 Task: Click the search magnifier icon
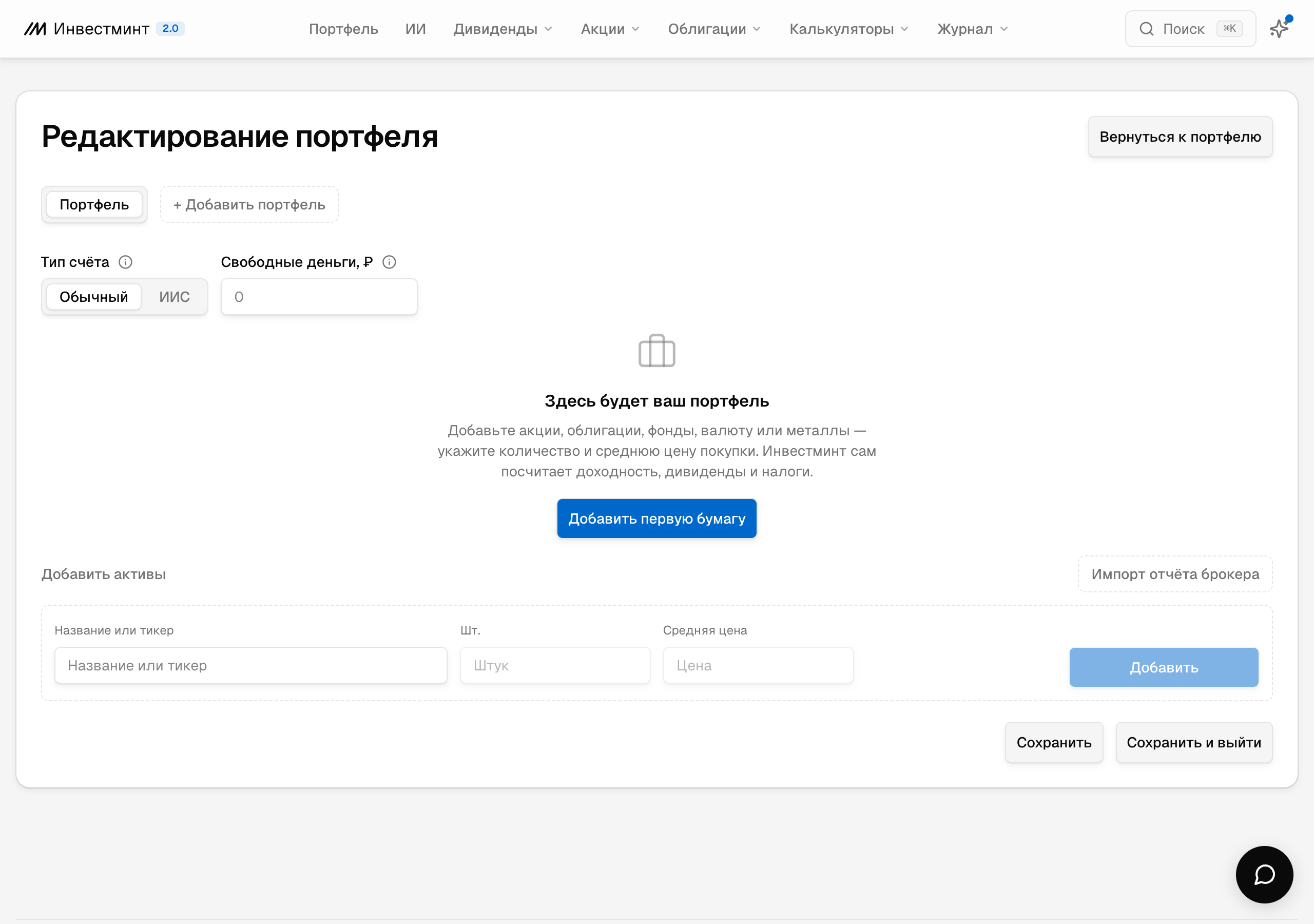coord(1146,29)
